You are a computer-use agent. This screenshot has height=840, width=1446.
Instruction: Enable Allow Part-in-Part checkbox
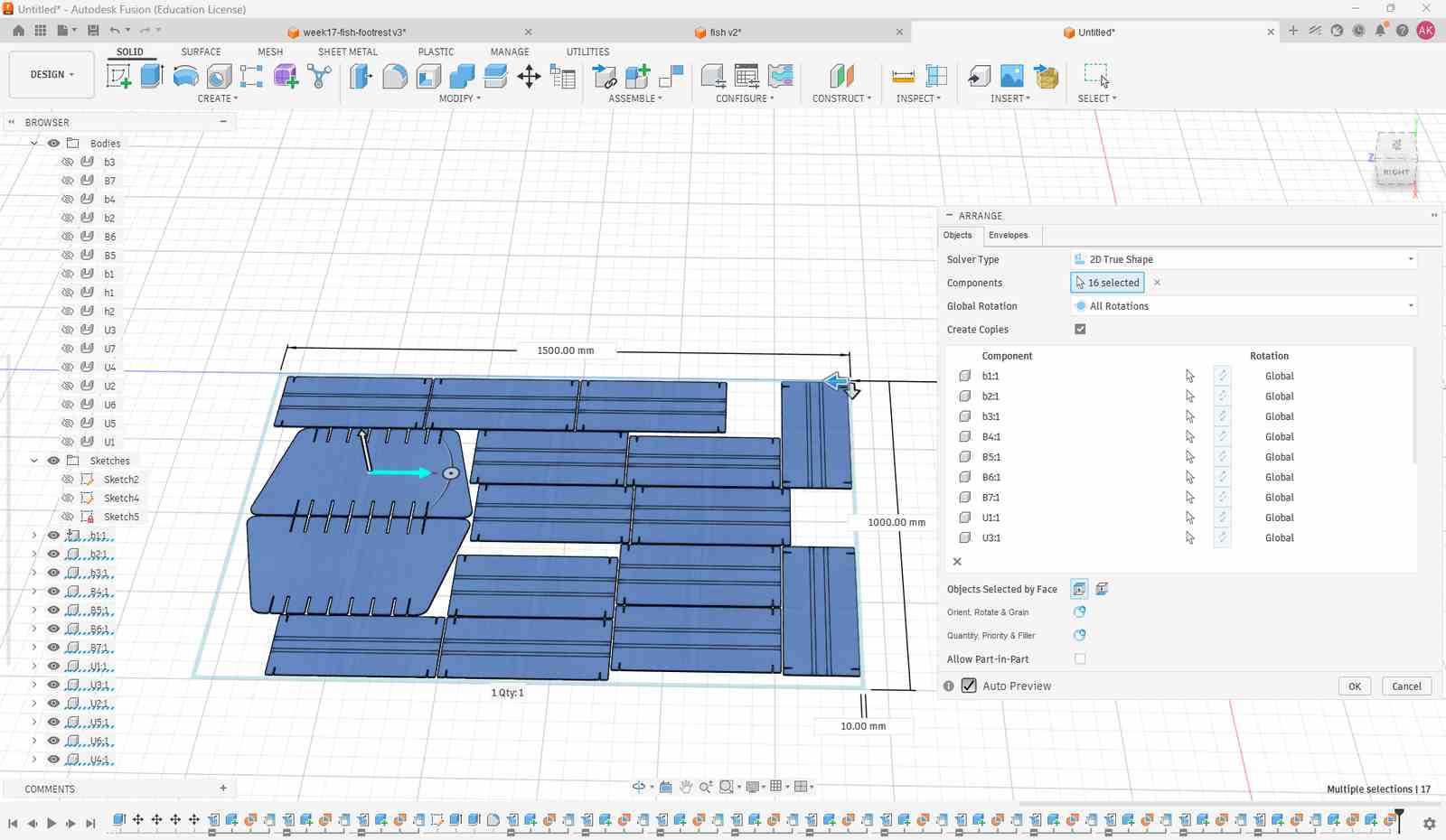1080,659
